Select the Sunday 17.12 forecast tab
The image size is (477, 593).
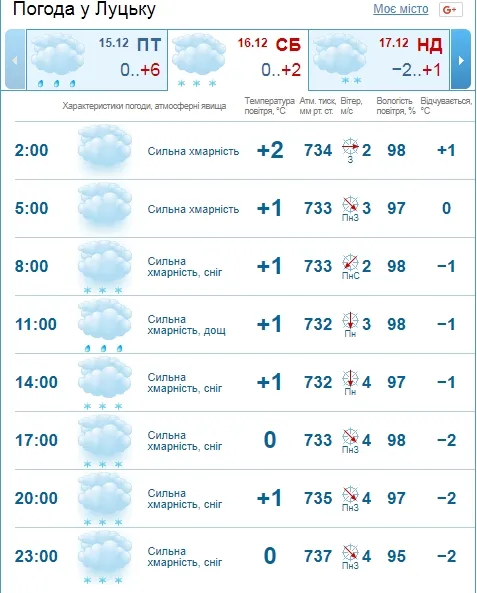tap(379, 60)
